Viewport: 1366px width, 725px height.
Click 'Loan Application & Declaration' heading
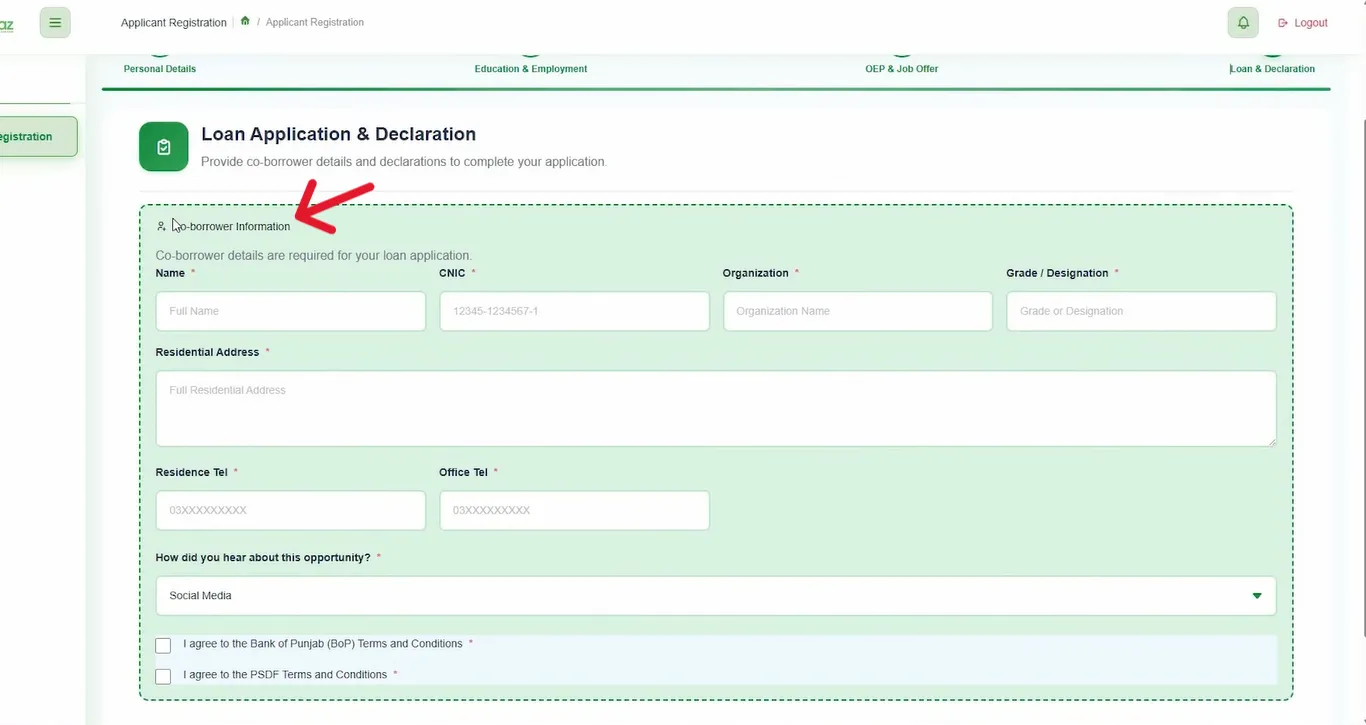(x=338, y=134)
